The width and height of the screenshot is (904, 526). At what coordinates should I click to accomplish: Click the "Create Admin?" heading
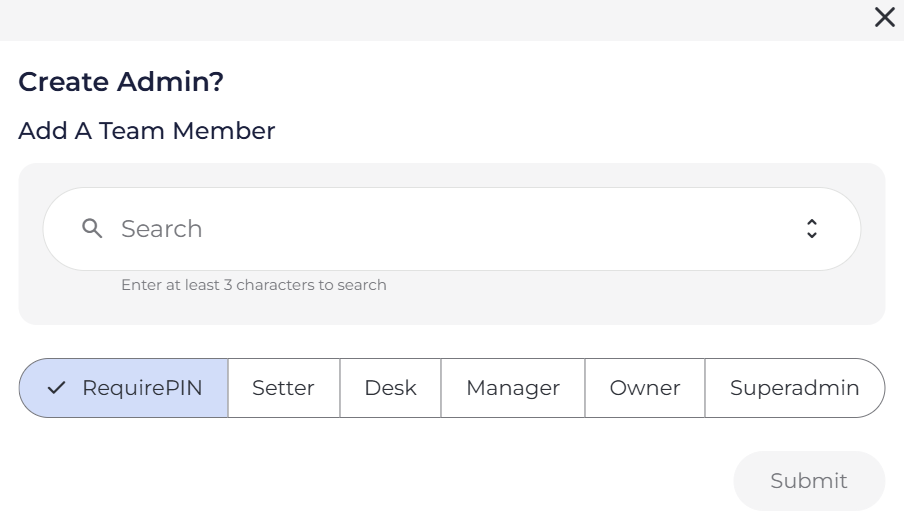[121, 82]
